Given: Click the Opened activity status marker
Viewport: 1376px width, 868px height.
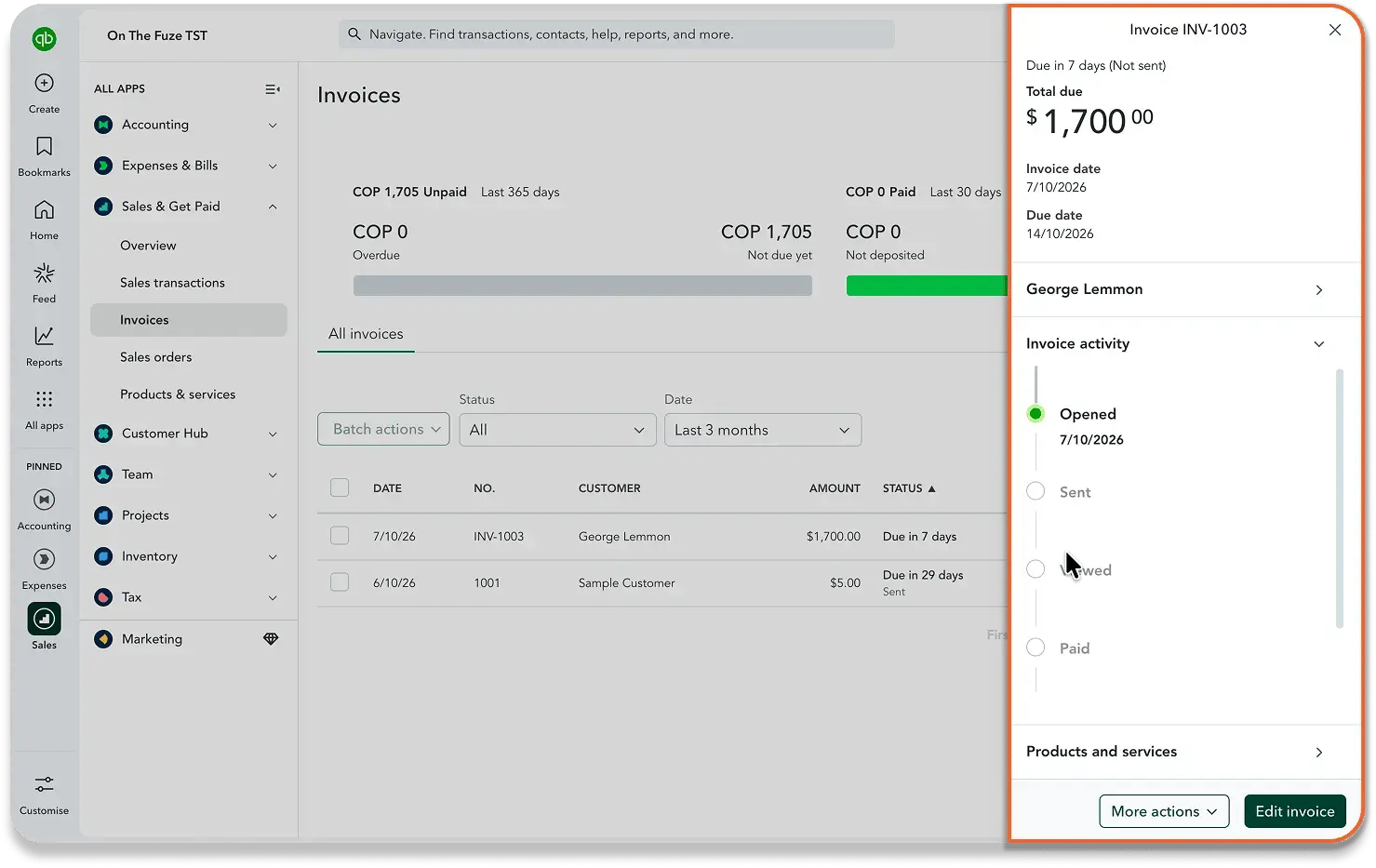Looking at the screenshot, I should pyautogui.click(x=1035, y=414).
